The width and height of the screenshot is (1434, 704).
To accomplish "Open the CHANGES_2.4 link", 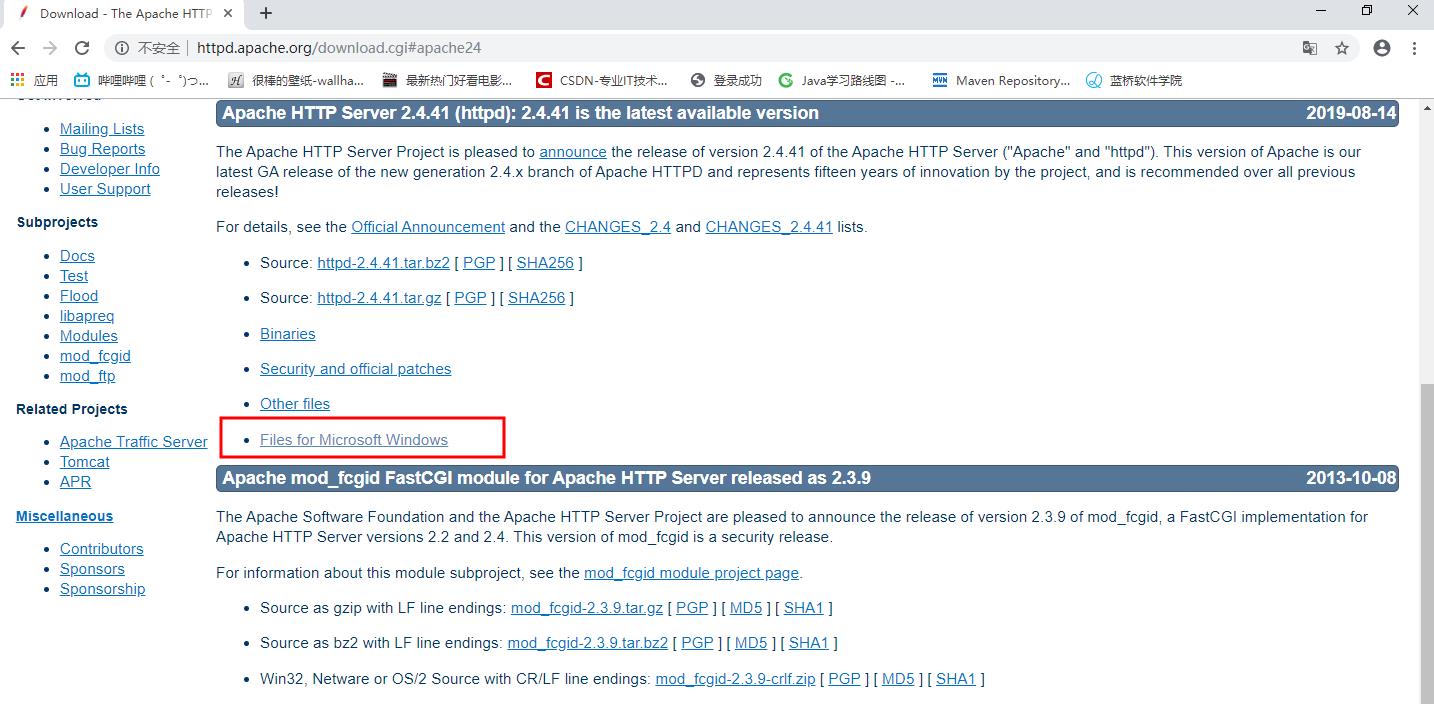I will pos(618,227).
